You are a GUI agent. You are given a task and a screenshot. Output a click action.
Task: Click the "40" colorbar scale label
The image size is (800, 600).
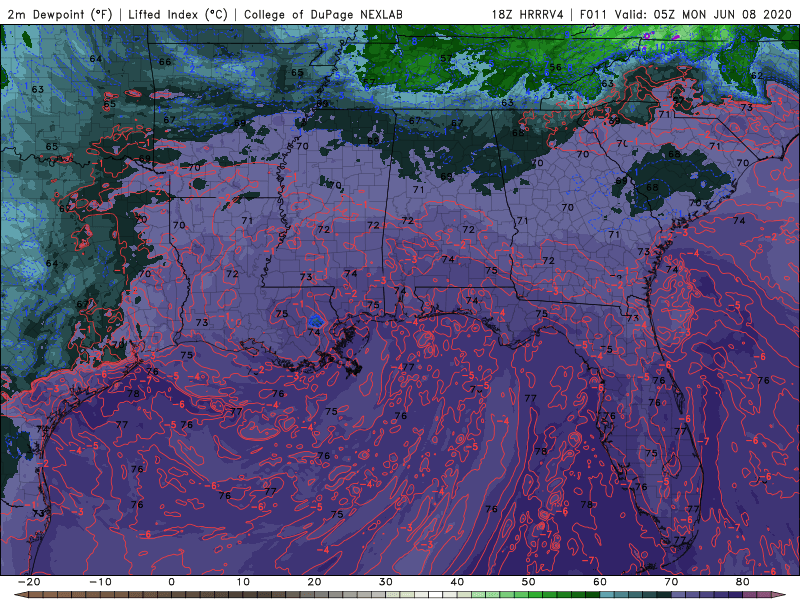pyautogui.click(x=457, y=582)
